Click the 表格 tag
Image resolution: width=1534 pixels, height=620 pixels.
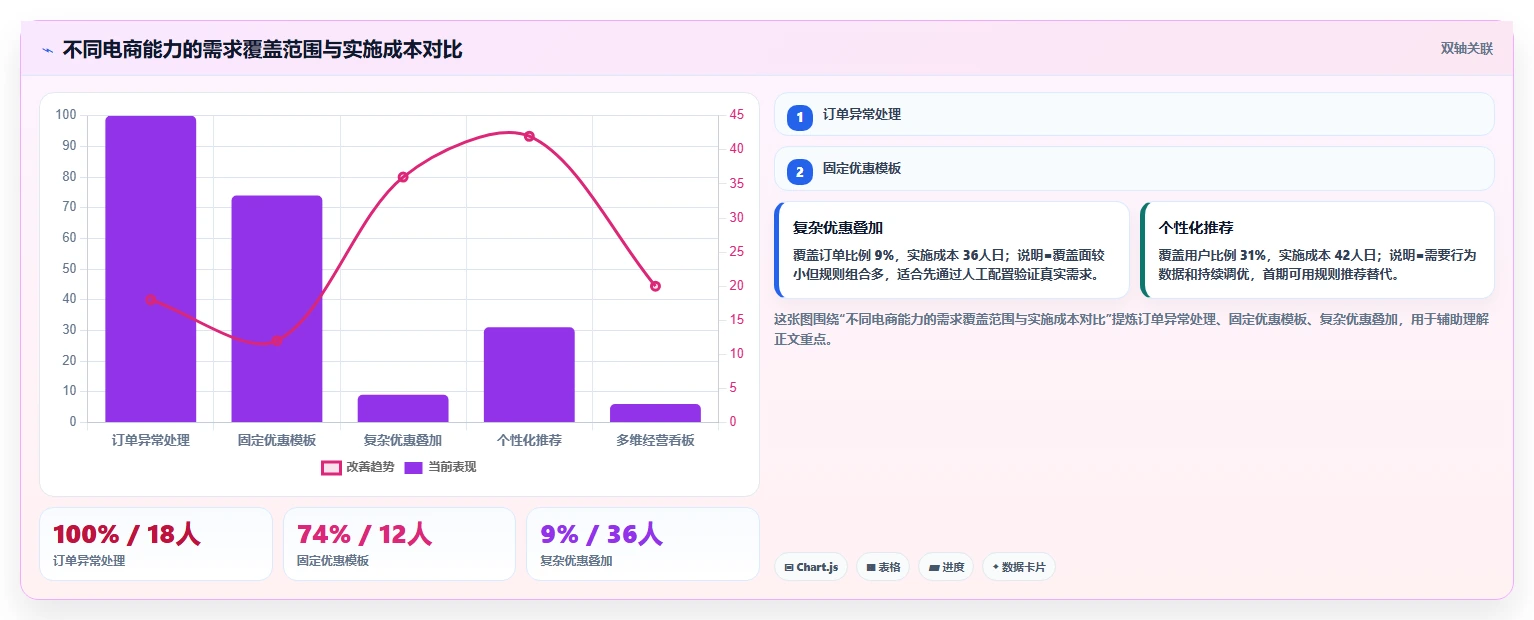(x=883, y=567)
